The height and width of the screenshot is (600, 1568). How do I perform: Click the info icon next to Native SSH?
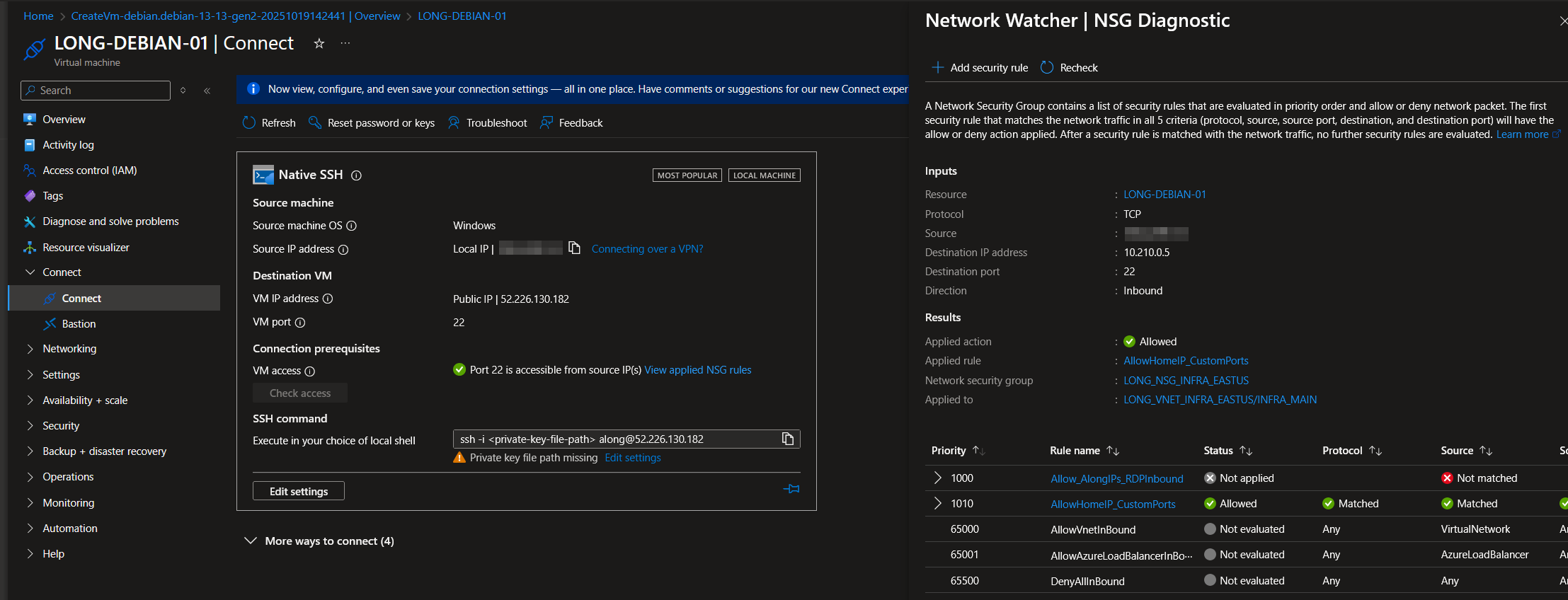tap(356, 175)
